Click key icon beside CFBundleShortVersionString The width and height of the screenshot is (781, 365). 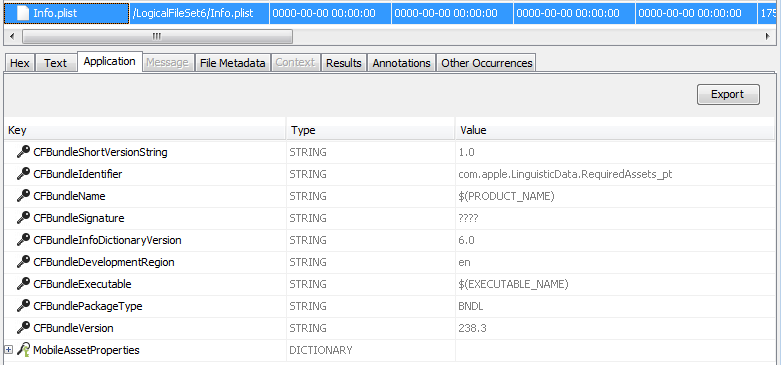(x=23, y=152)
